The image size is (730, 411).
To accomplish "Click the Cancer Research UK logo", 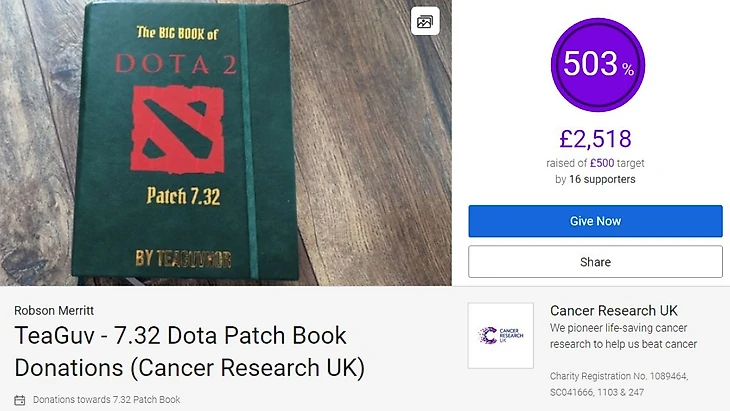I will point(500,335).
